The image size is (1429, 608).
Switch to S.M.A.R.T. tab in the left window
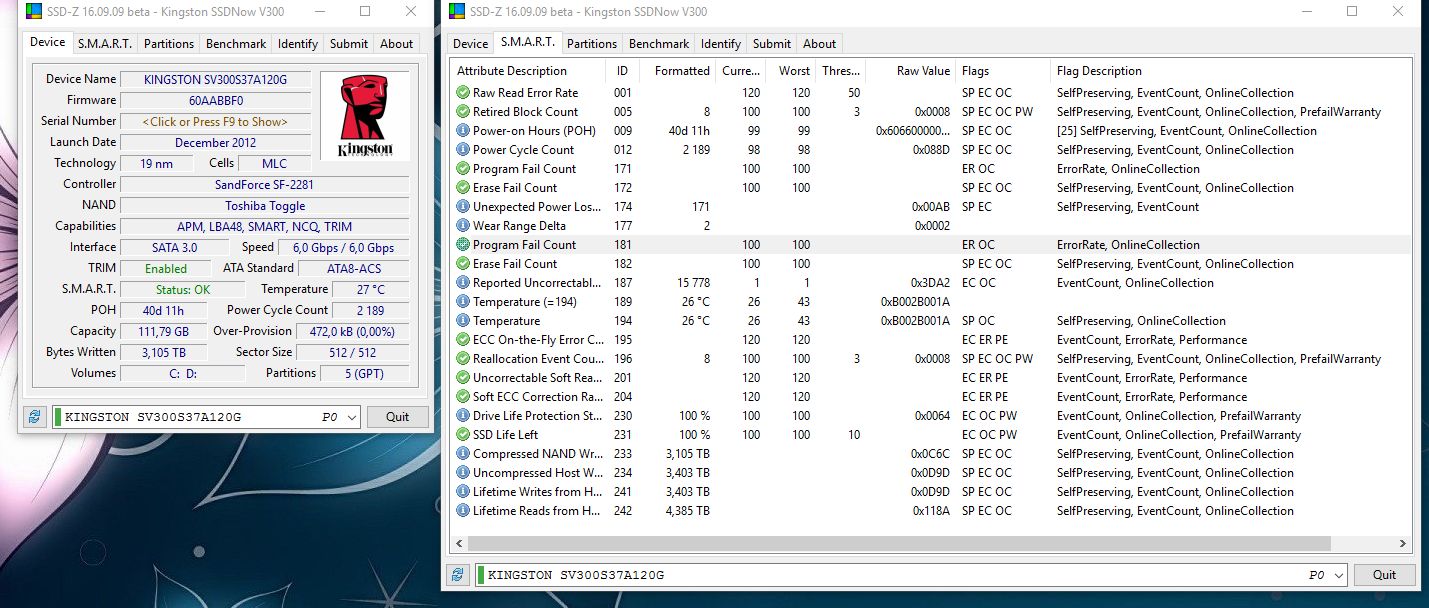pyautogui.click(x=105, y=44)
